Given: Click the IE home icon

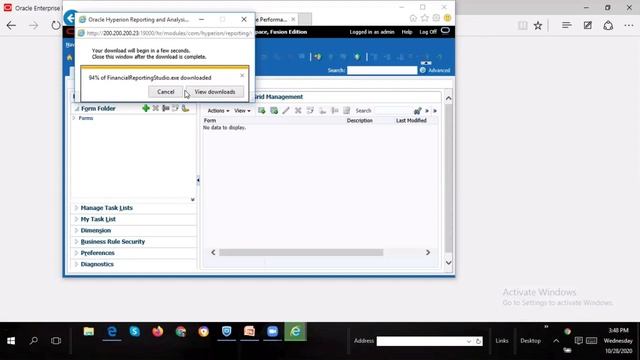Looking at the screenshot, I should pos(413,18).
